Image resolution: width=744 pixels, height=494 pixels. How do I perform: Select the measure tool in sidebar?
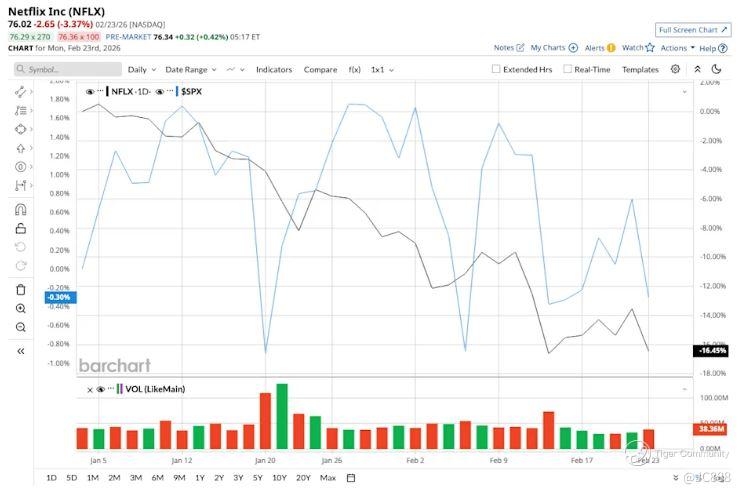pyautogui.click(x=20, y=186)
